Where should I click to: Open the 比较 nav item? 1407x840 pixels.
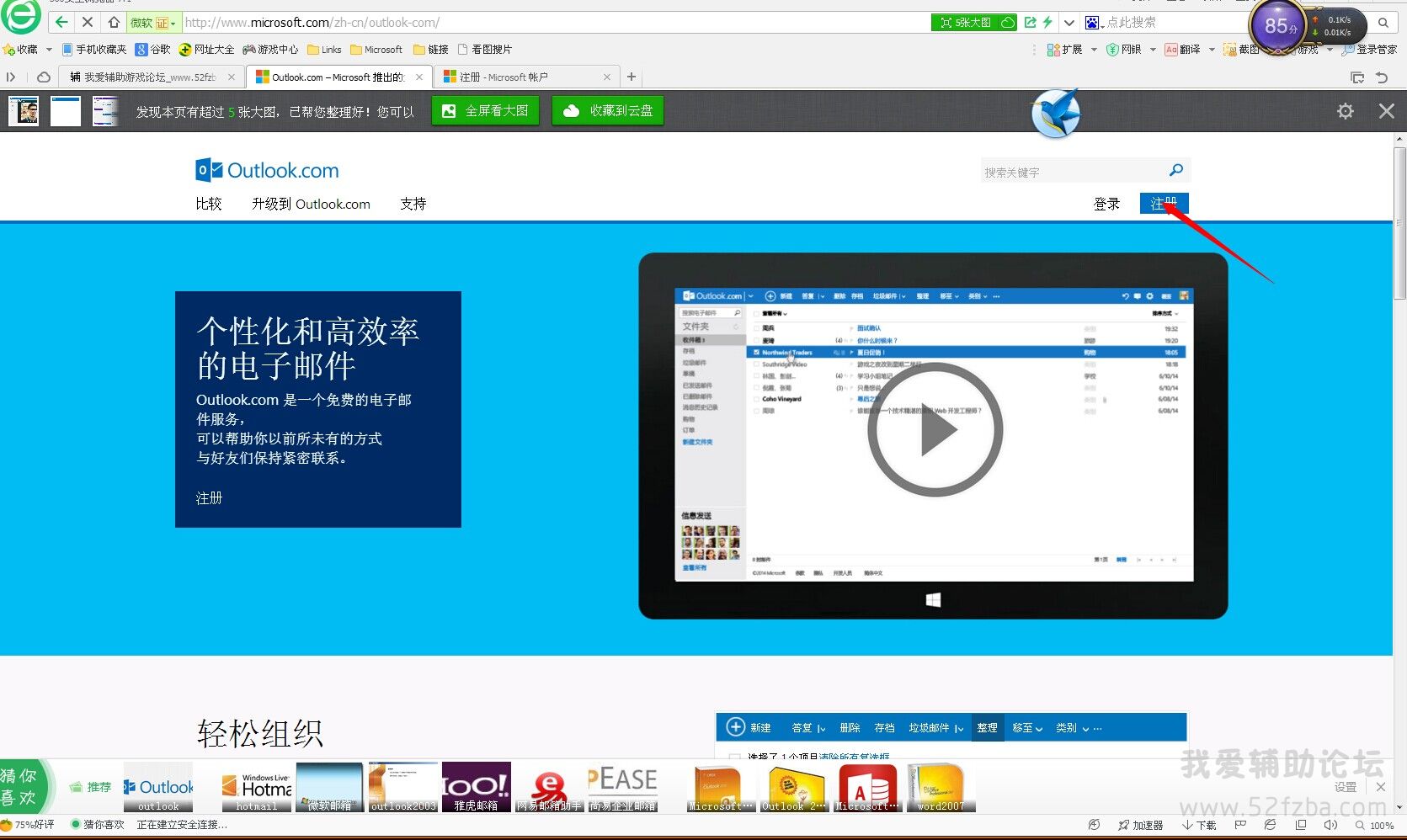click(x=209, y=204)
